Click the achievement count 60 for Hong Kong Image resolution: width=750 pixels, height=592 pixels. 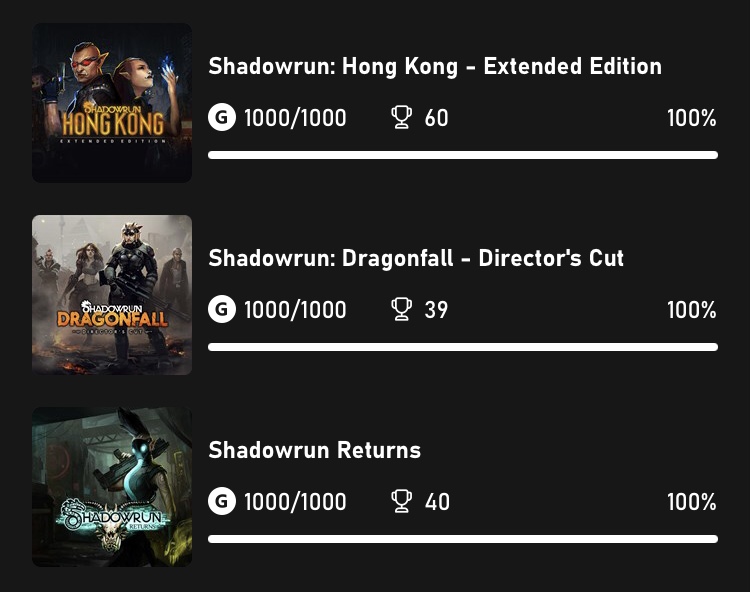point(436,118)
